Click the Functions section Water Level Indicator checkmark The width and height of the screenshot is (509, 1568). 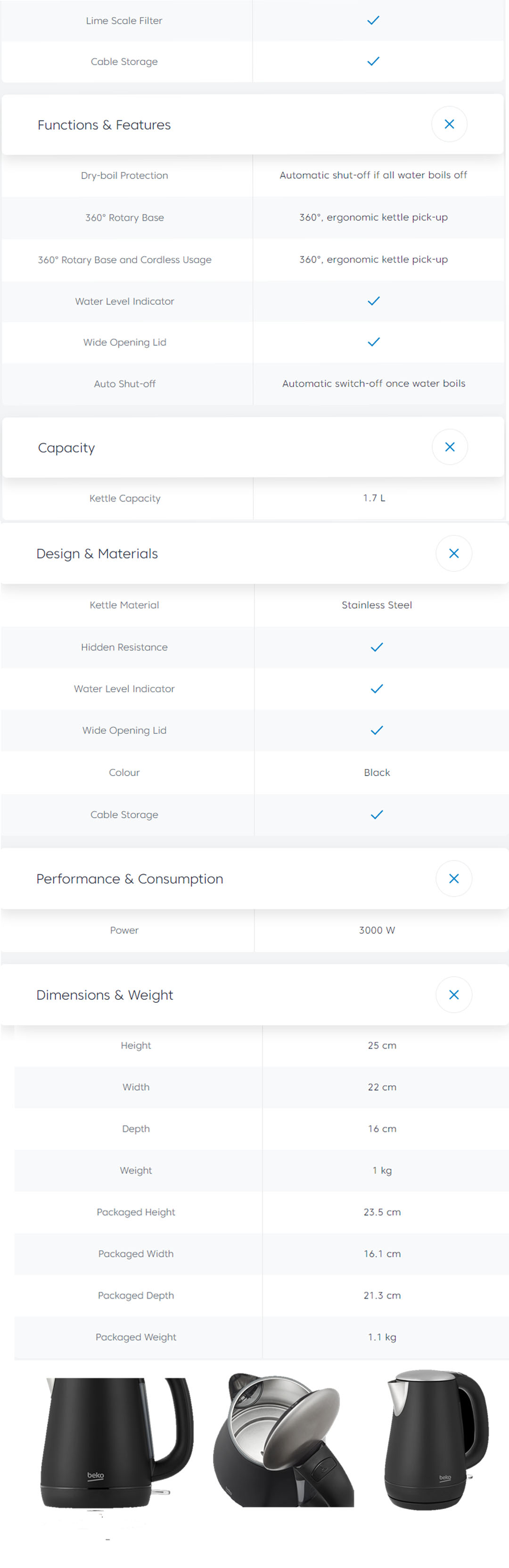374,301
